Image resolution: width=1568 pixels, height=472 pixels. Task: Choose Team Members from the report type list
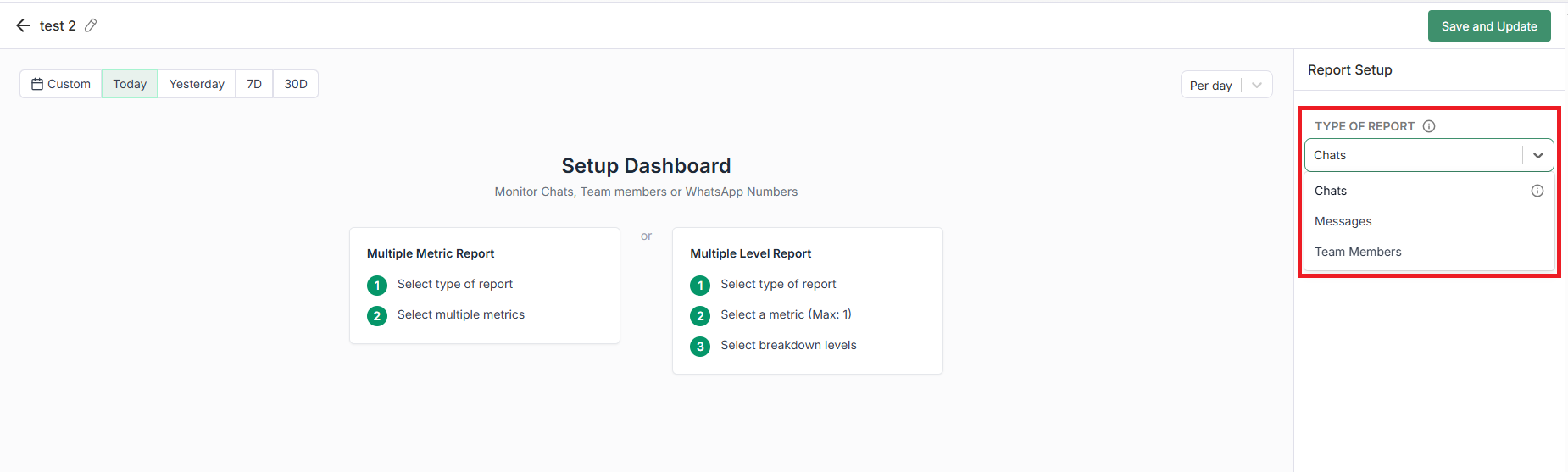point(1358,252)
